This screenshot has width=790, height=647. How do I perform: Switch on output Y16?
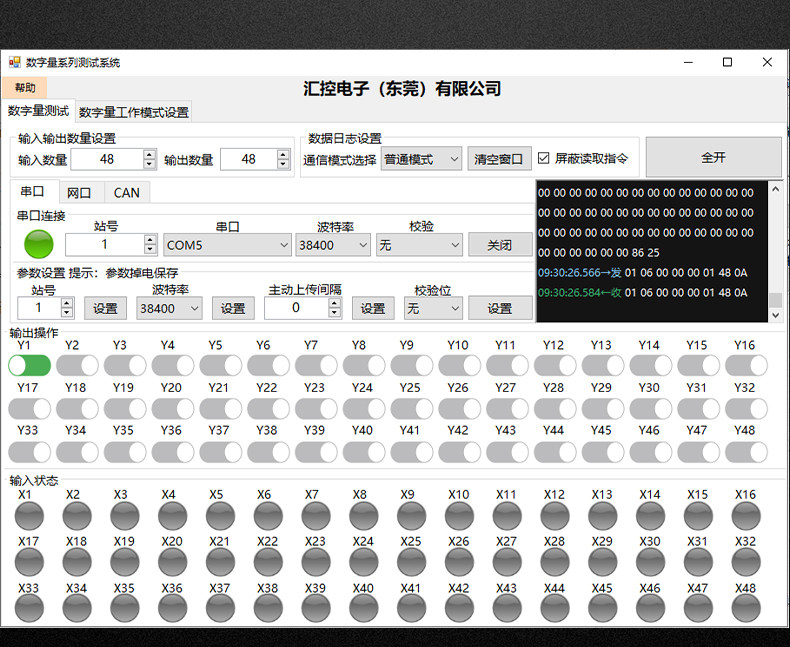[x=746, y=365]
